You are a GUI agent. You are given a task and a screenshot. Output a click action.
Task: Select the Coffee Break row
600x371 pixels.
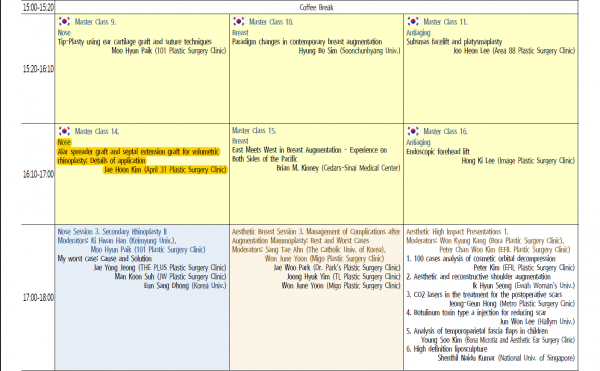point(316,7)
